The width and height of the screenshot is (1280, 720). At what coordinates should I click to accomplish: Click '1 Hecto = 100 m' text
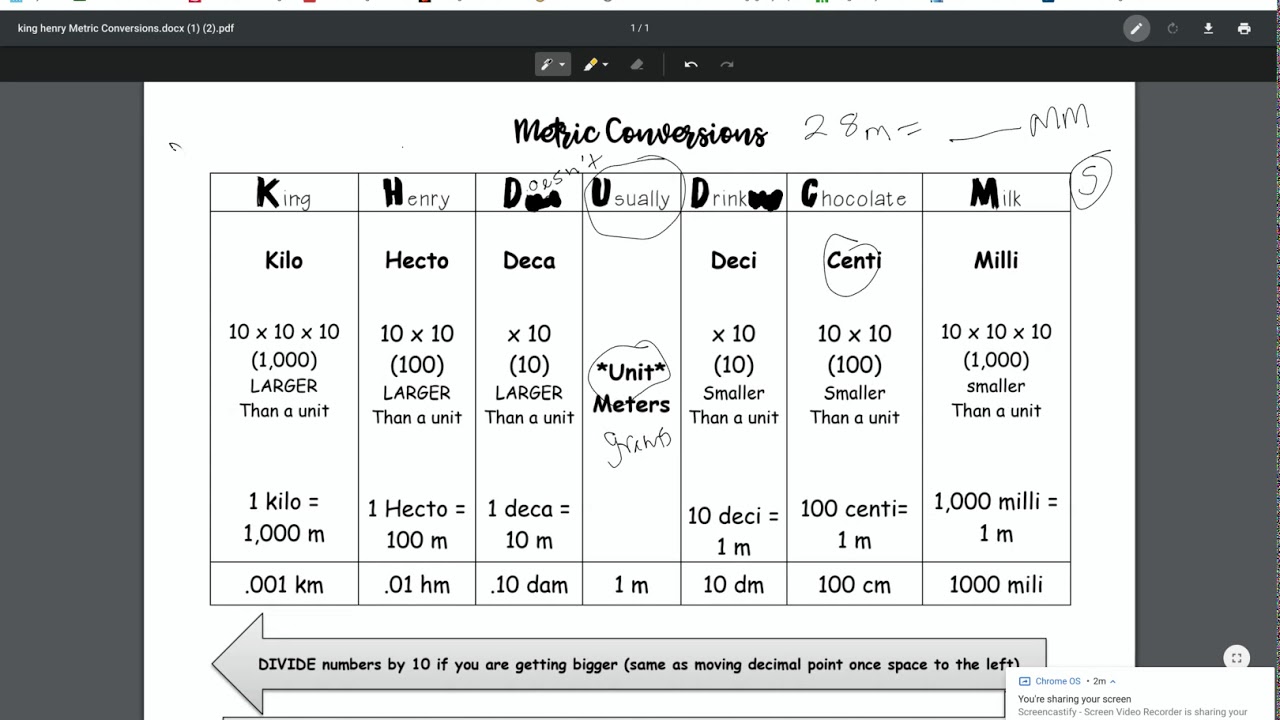coord(417,524)
